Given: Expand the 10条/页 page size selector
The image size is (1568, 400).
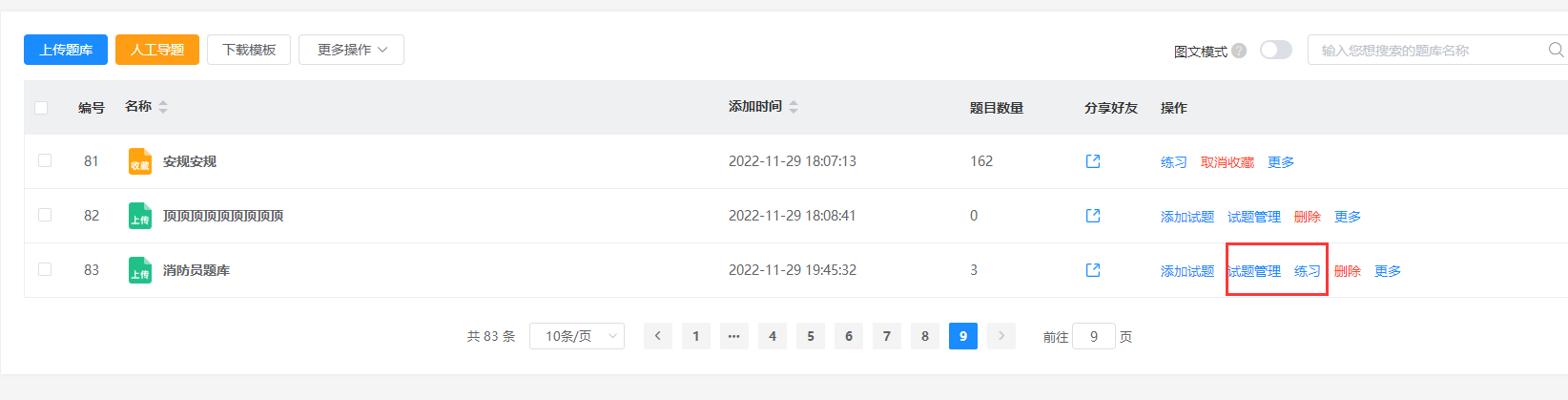Looking at the screenshot, I should point(577,336).
